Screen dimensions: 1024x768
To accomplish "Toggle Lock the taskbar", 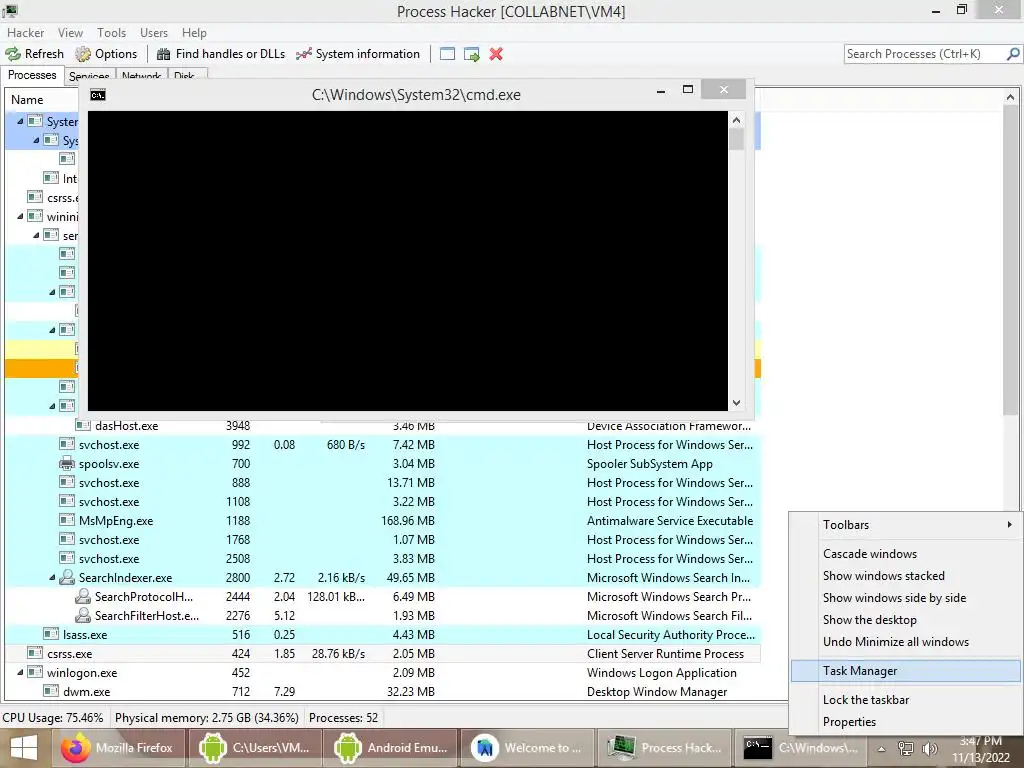I will 906,699.
